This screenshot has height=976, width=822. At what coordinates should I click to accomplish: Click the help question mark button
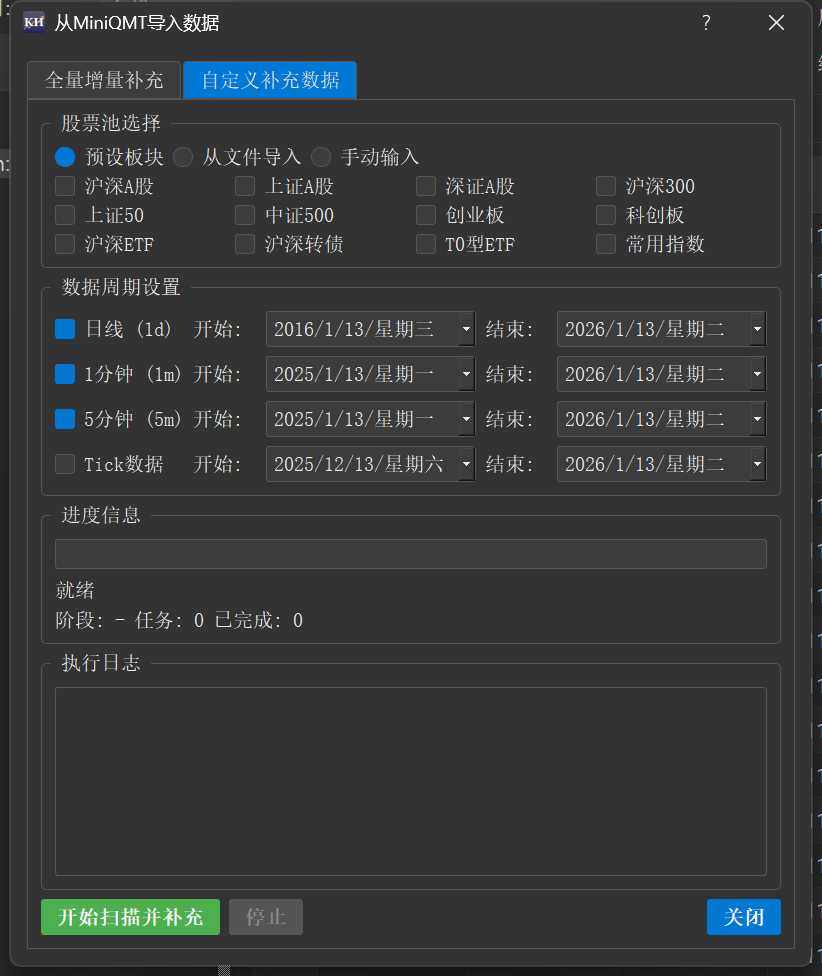706,23
